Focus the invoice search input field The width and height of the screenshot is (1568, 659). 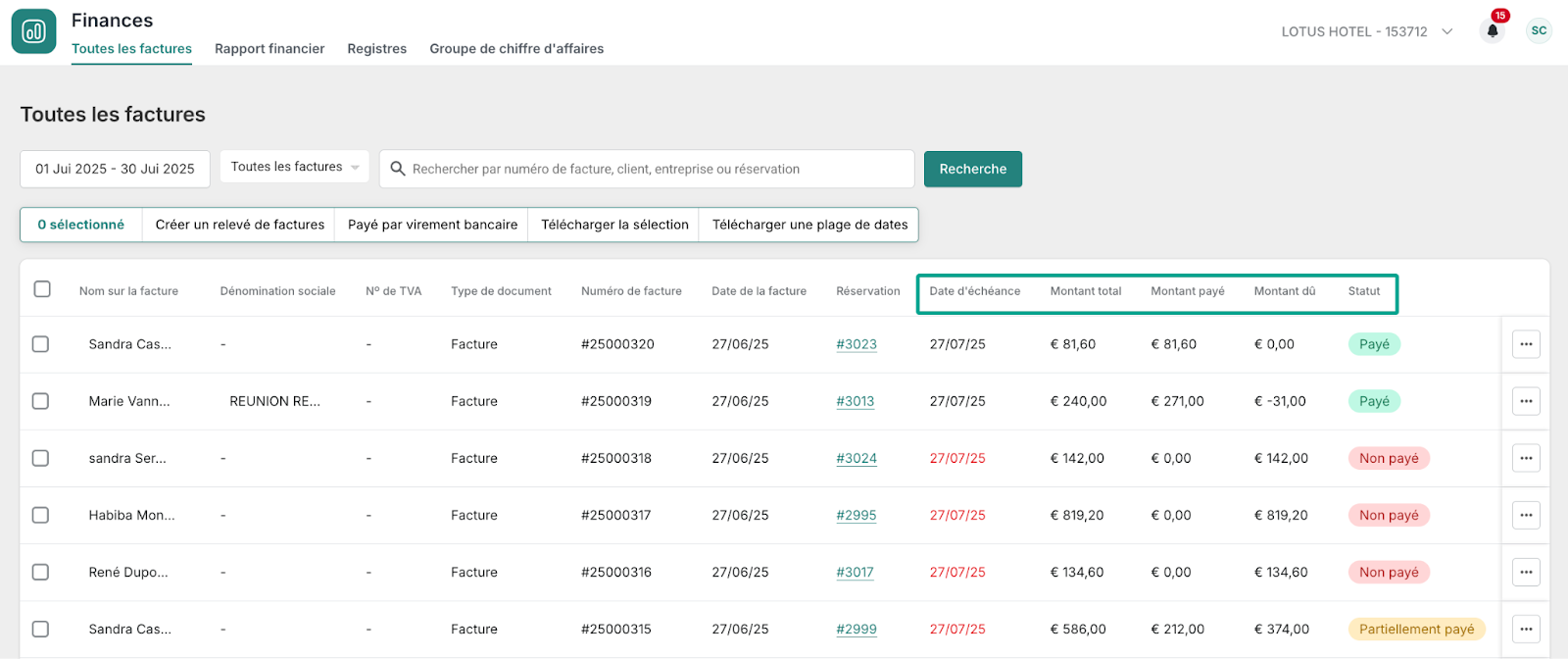point(647,169)
